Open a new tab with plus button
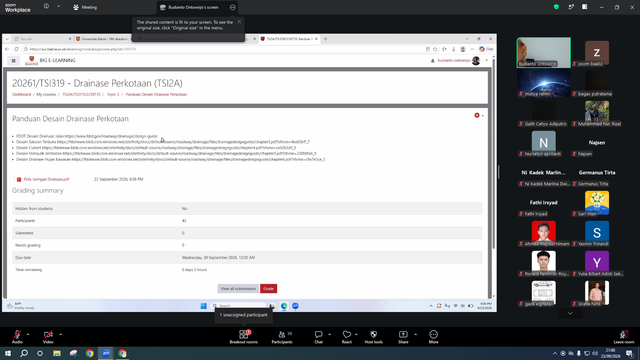 [x=326, y=39]
